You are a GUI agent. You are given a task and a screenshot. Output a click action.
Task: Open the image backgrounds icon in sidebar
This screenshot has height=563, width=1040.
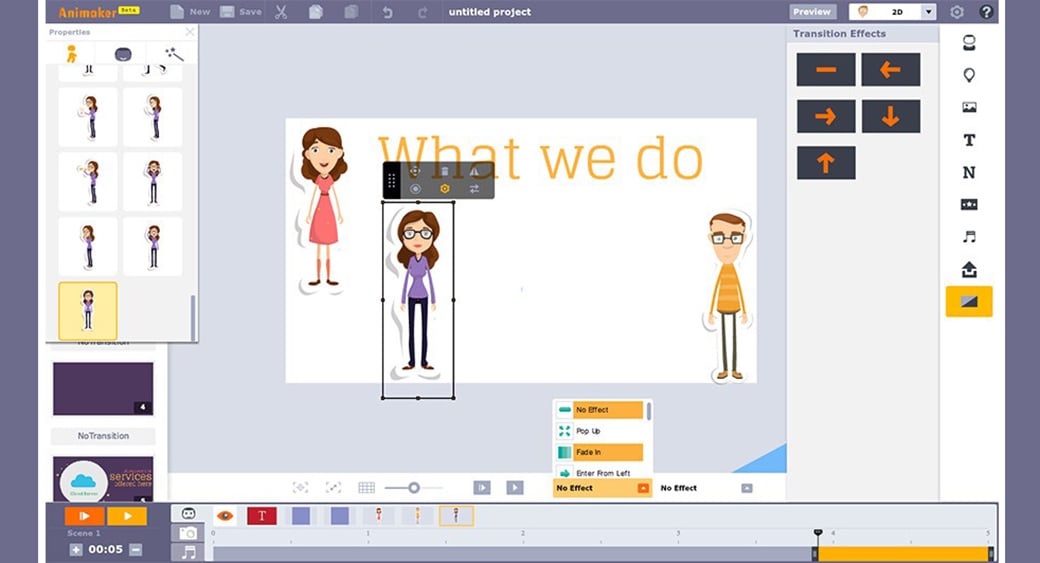[968, 107]
